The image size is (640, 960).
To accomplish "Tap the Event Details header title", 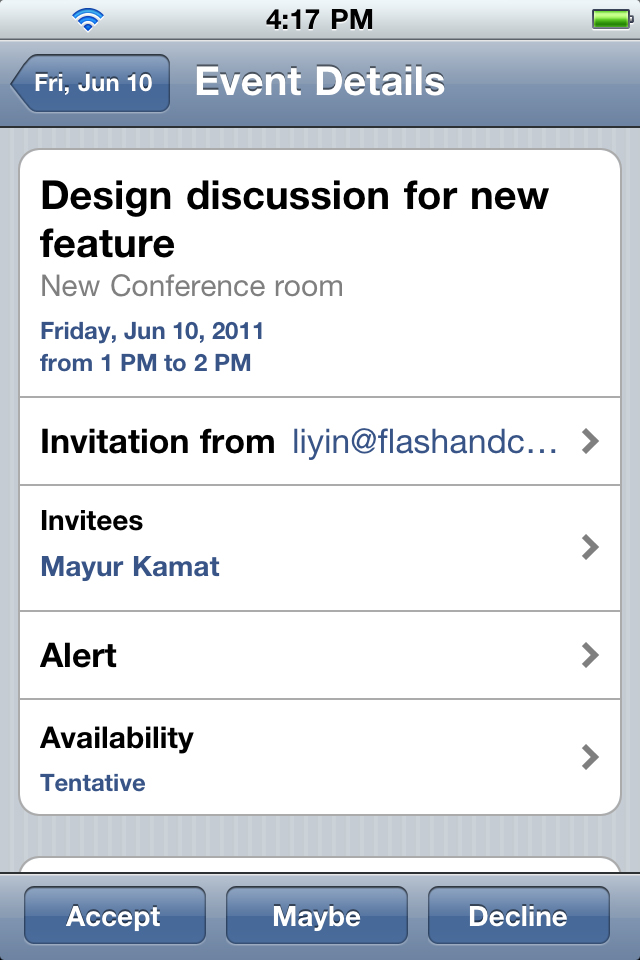I will pyautogui.click(x=320, y=82).
